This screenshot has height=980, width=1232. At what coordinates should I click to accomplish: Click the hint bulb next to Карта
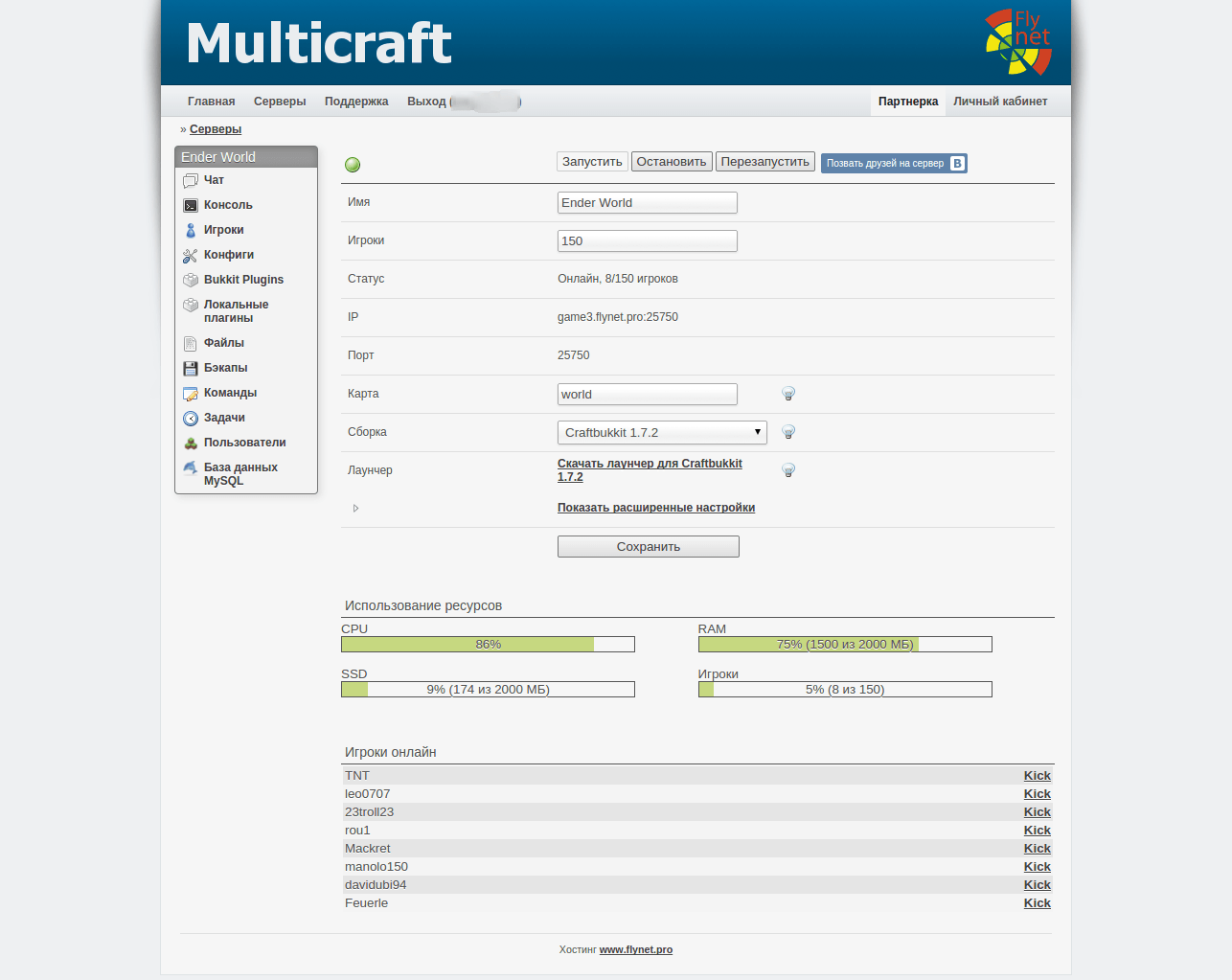click(788, 394)
